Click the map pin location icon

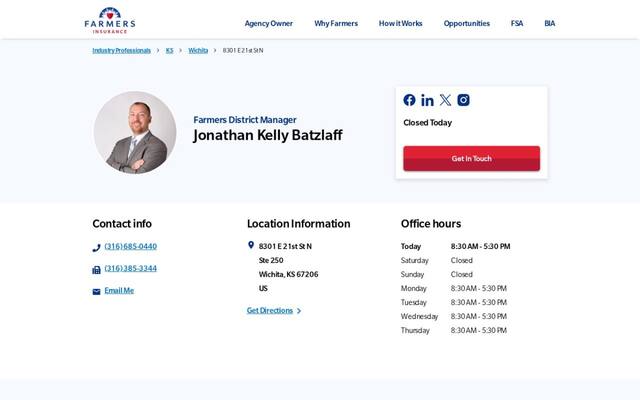[x=251, y=245]
